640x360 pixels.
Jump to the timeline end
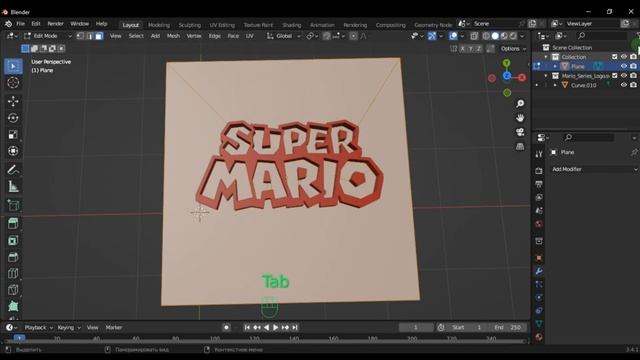click(295, 327)
